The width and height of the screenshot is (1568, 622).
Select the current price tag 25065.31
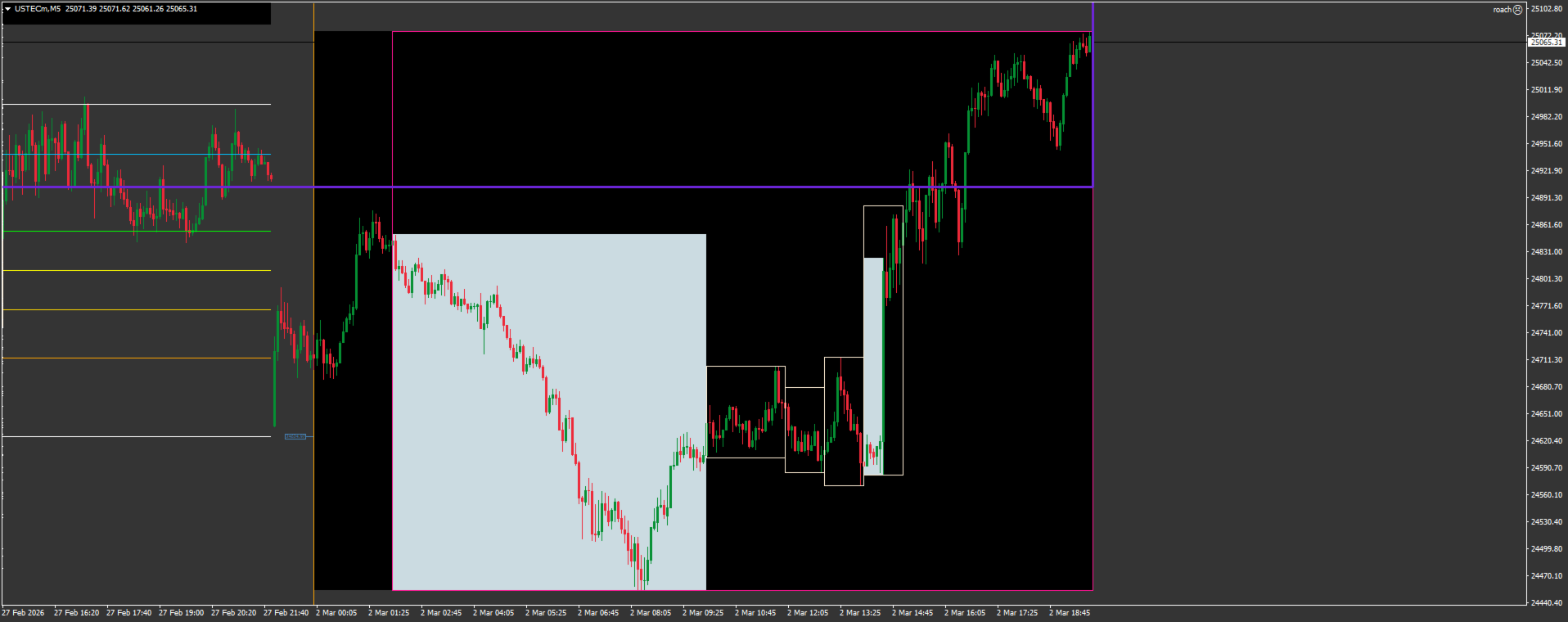[x=1546, y=42]
